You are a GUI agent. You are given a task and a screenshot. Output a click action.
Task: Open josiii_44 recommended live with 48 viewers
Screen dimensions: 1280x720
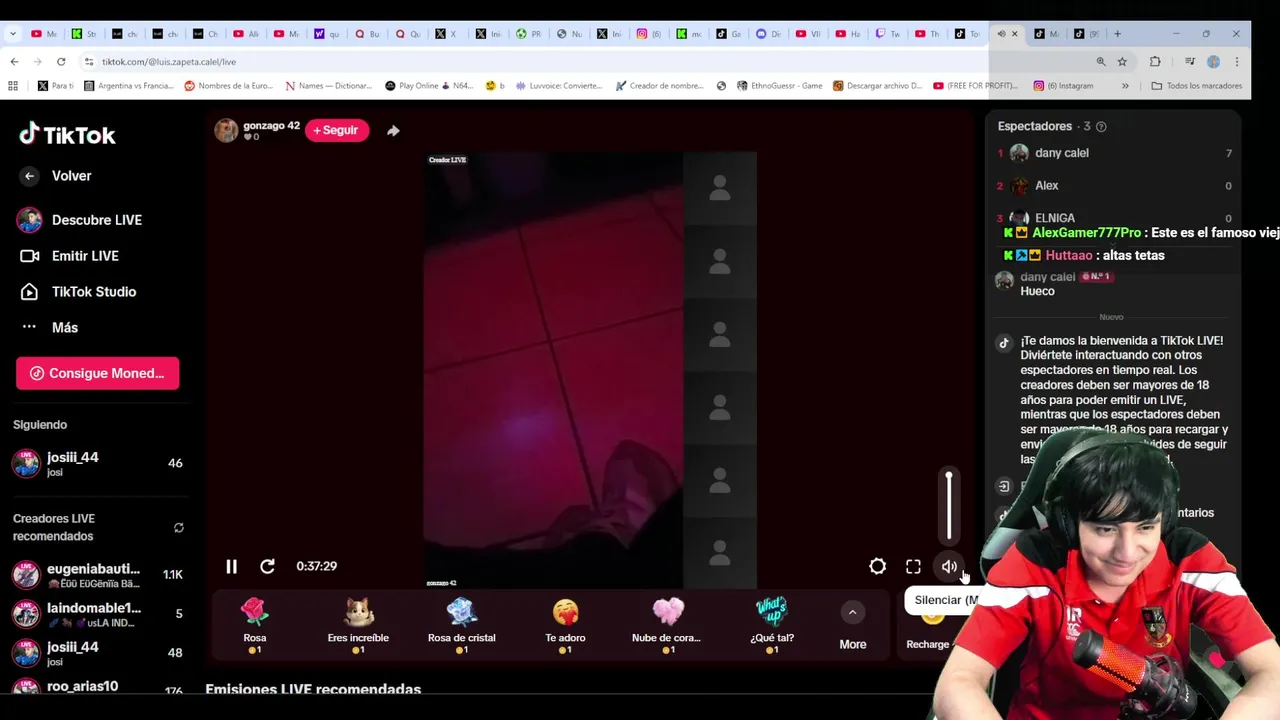coord(98,653)
